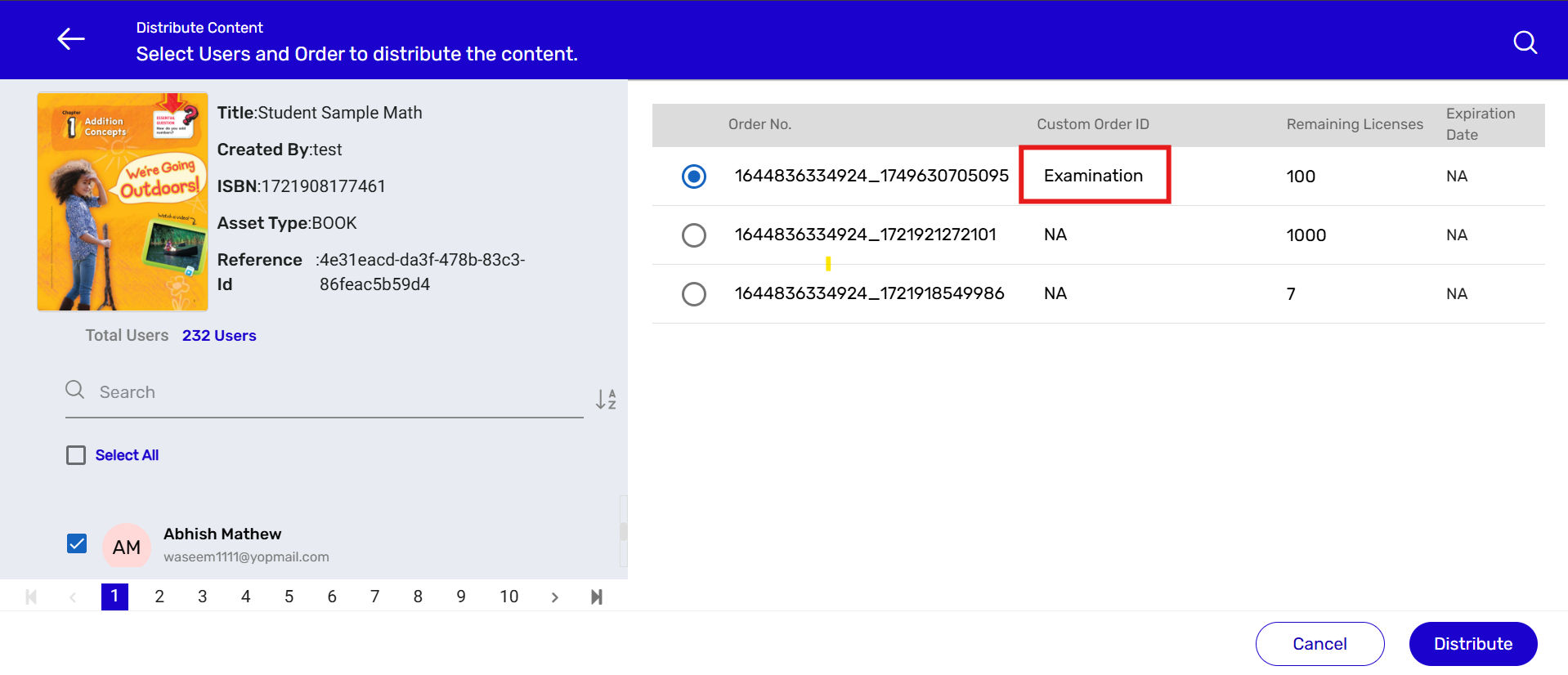
Task: Click the user Search input field
Action: tap(335, 392)
